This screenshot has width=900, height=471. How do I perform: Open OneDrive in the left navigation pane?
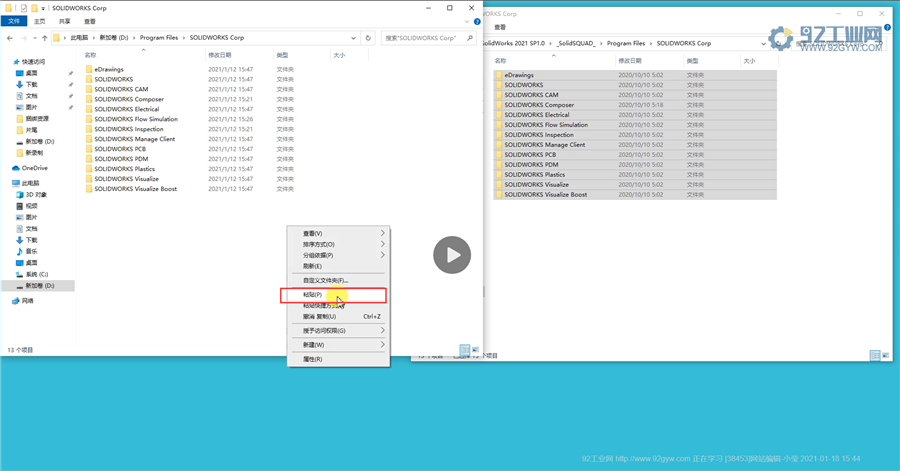click(x=34, y=168)
